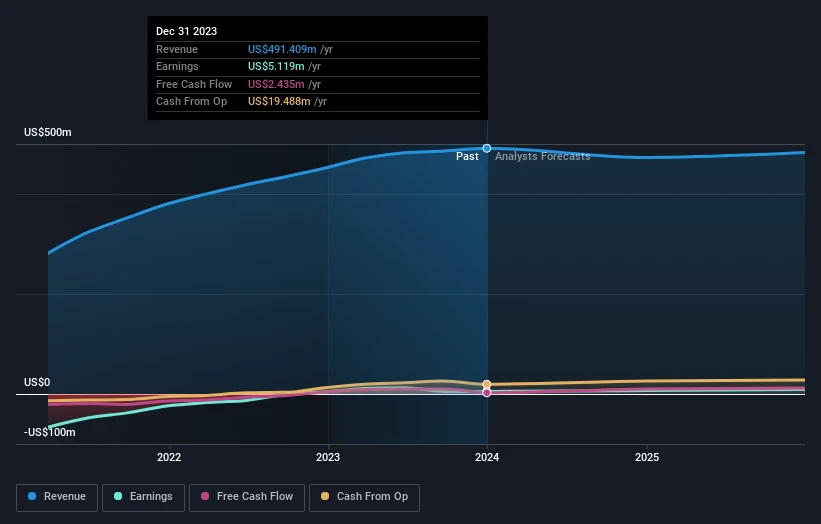Image resolution: width=821 pixels, height=524 pixels.
Task: Click the Past label on chart
Action: (x=467, y=157)
